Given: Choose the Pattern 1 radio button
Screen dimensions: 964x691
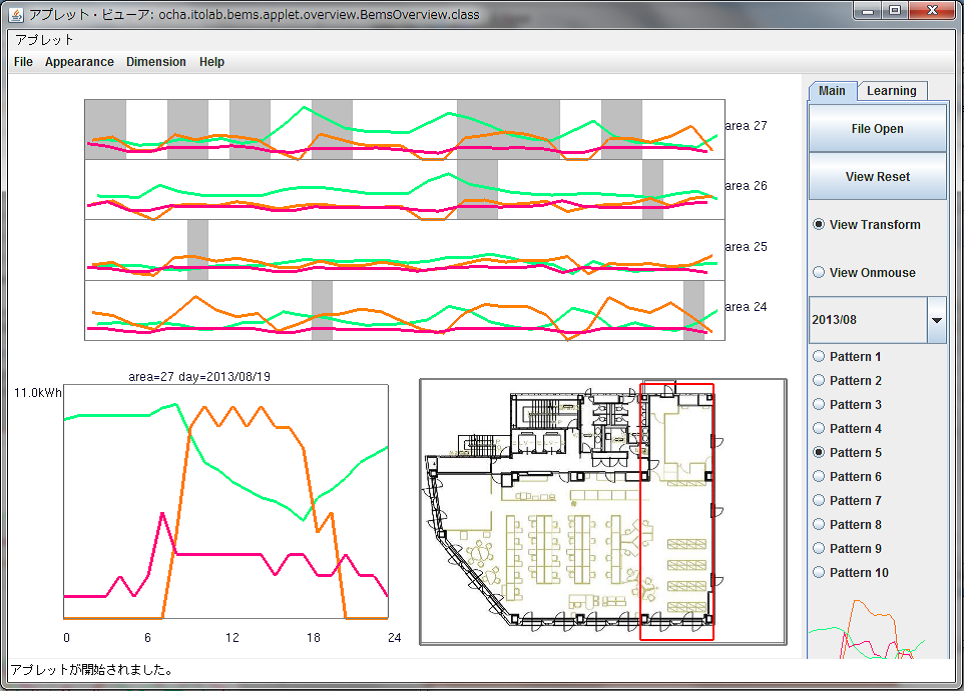Looking at the screenshot, I should 820,357.
